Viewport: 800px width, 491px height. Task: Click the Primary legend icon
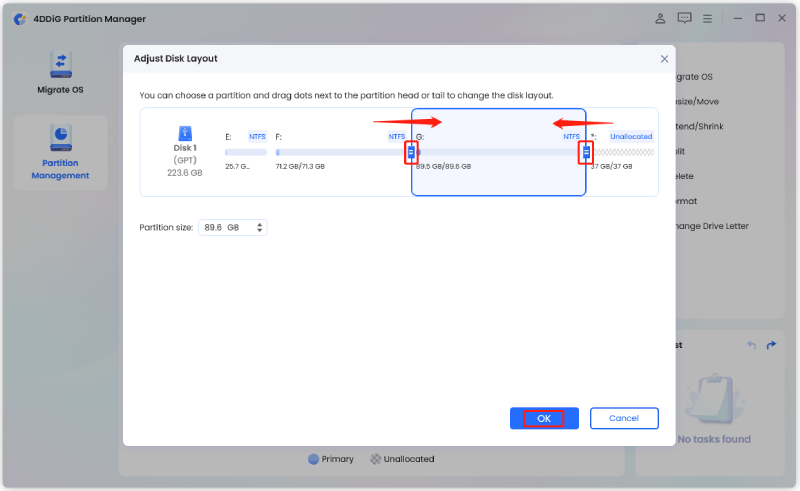click(313, 459)
